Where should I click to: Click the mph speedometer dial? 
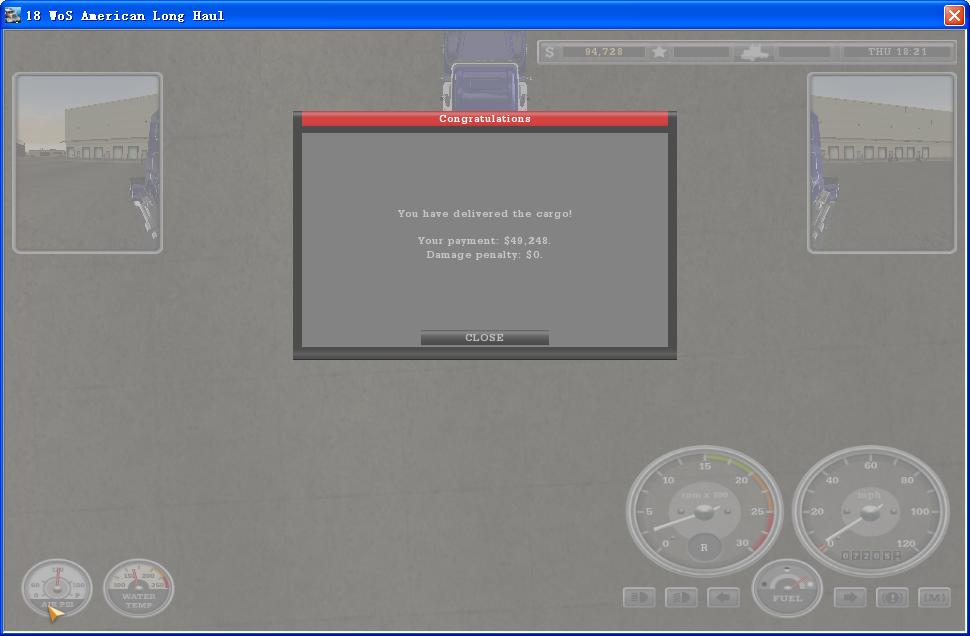[870, 511]
